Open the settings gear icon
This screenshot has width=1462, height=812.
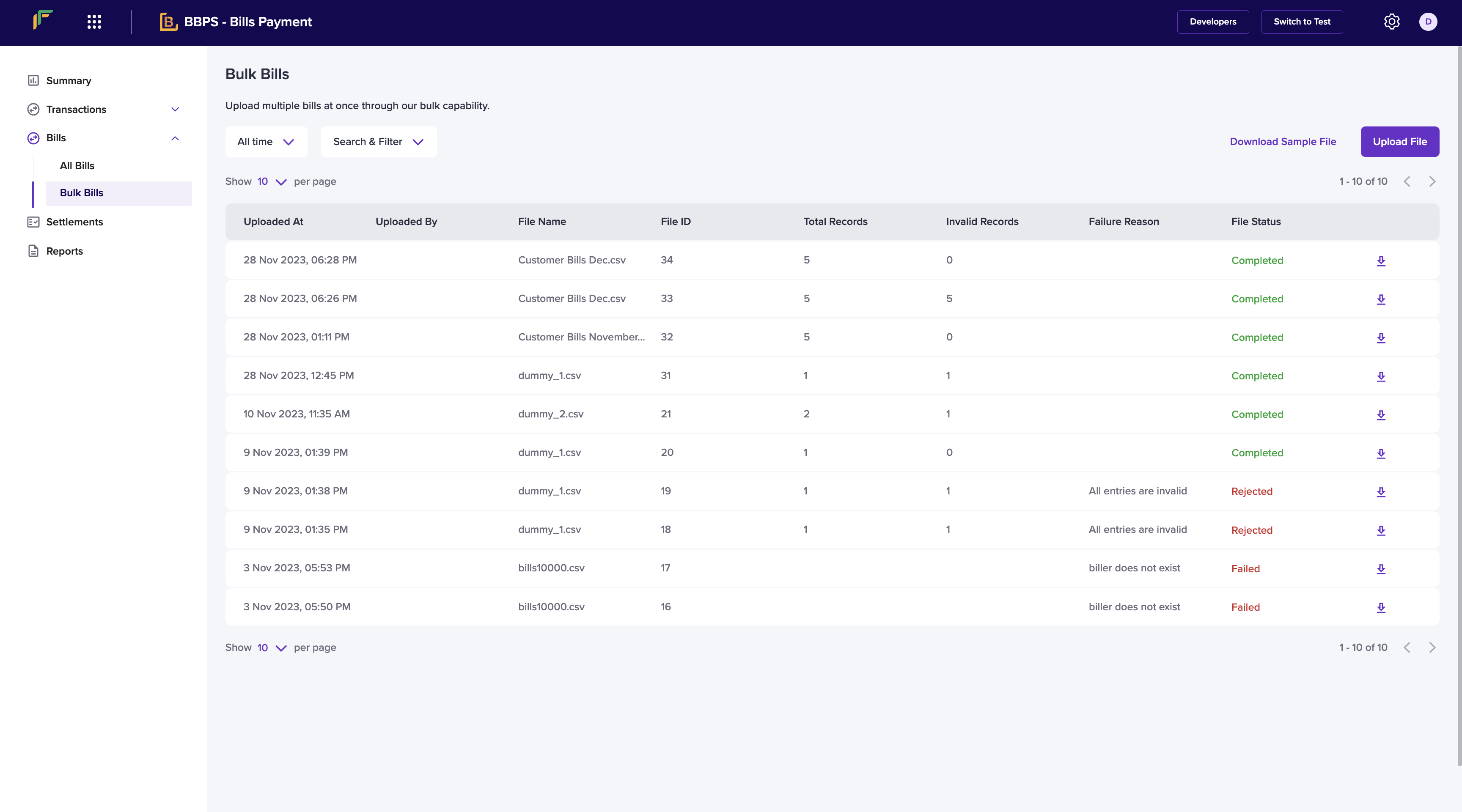point(1392,22)
